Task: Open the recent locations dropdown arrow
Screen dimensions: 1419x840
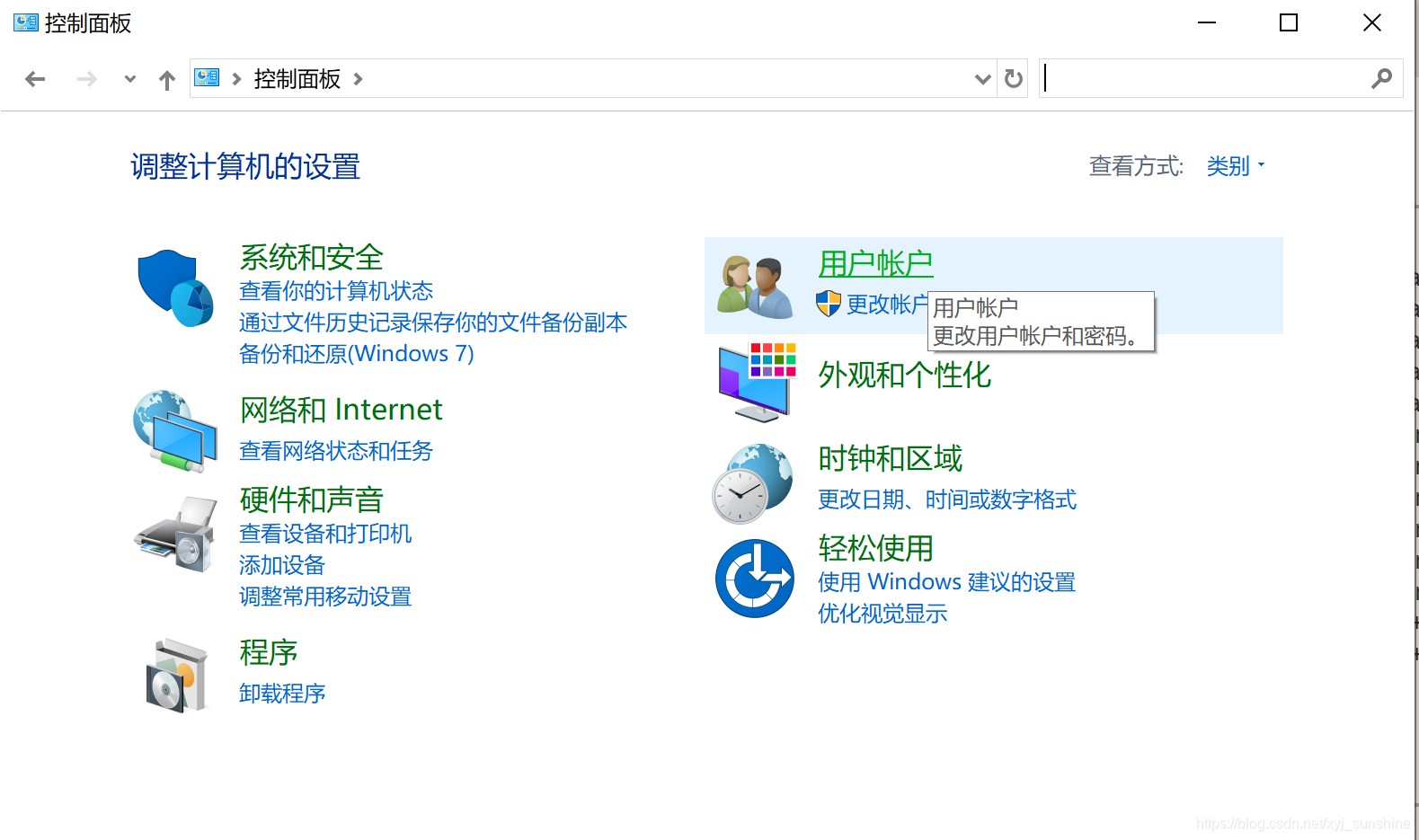Action: 130,79
